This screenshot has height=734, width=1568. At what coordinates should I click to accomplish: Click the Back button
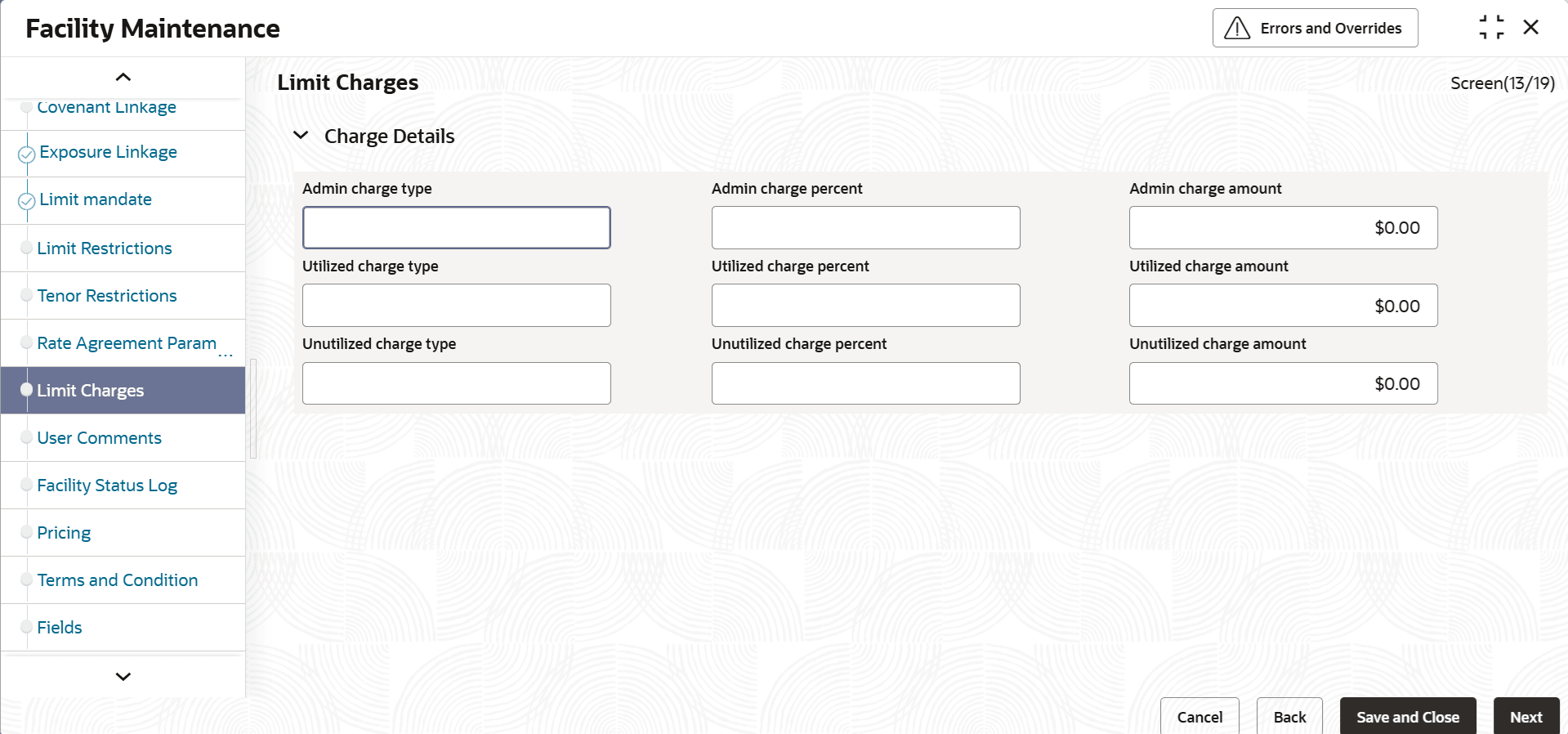click(x=1289, y=717)
